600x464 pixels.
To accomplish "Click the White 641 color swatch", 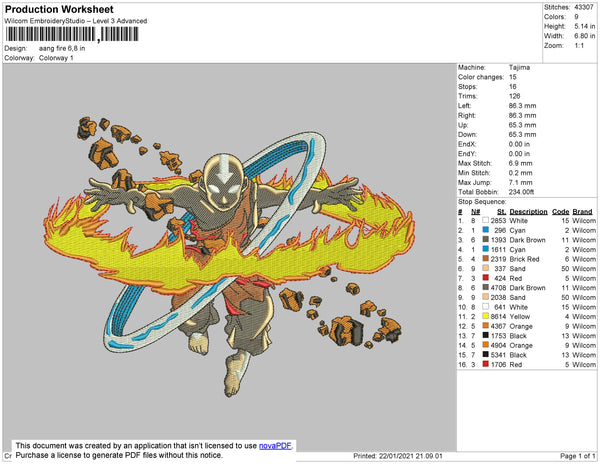I will click(486, 307).
